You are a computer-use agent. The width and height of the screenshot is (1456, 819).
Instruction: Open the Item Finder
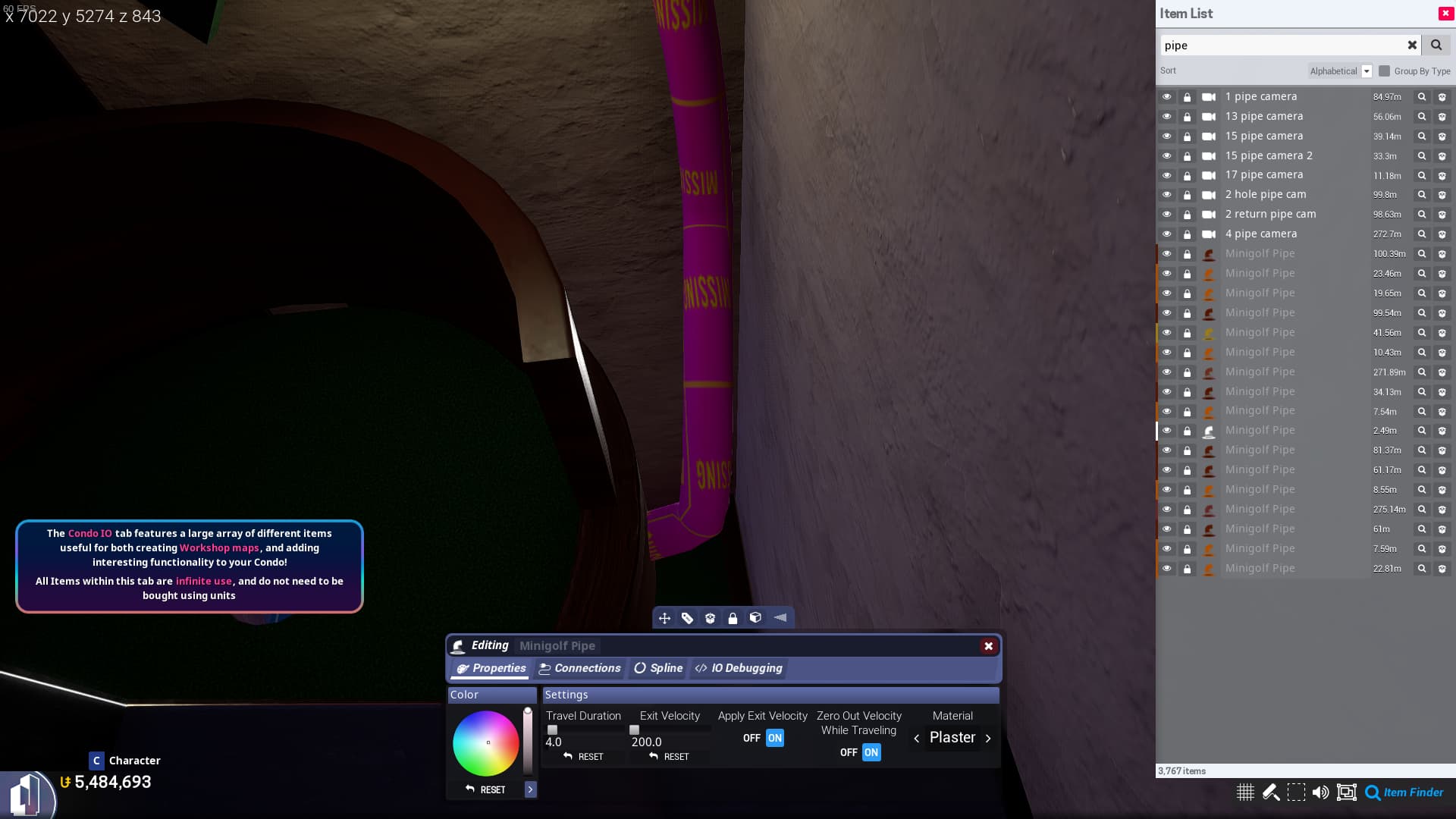tap(1404, 792)
